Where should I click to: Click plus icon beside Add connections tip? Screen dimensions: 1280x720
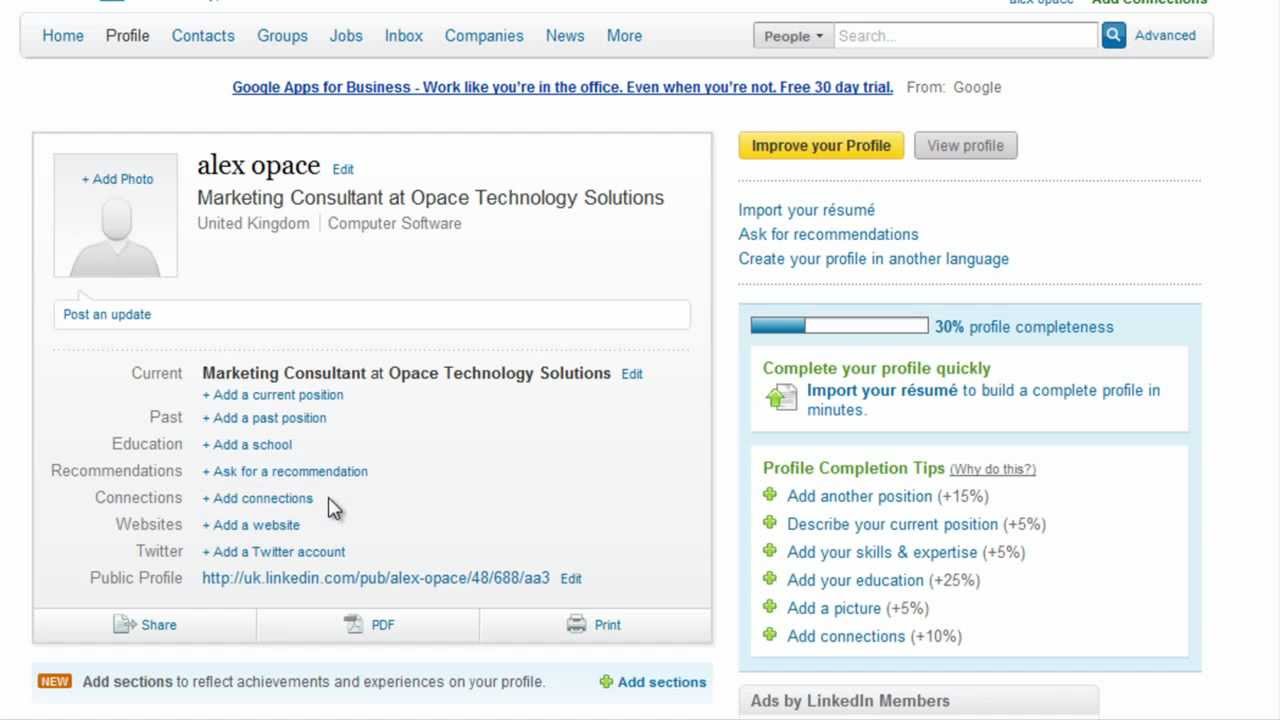point(769,634)
